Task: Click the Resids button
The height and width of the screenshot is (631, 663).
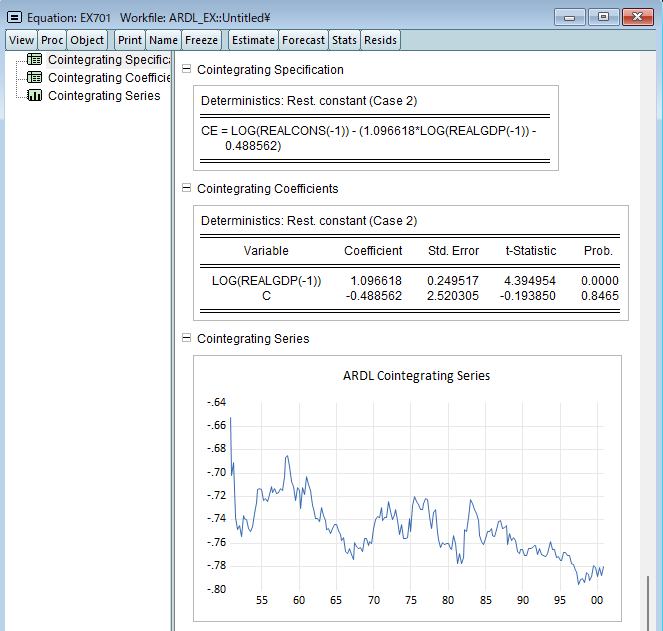Action: 380,40
